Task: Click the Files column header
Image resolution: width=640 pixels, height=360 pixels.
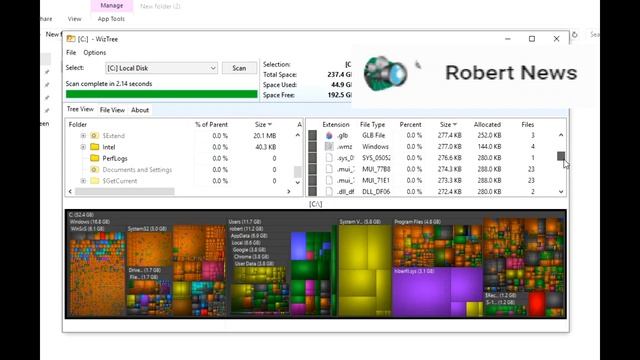Action: (x=528, y=124)
